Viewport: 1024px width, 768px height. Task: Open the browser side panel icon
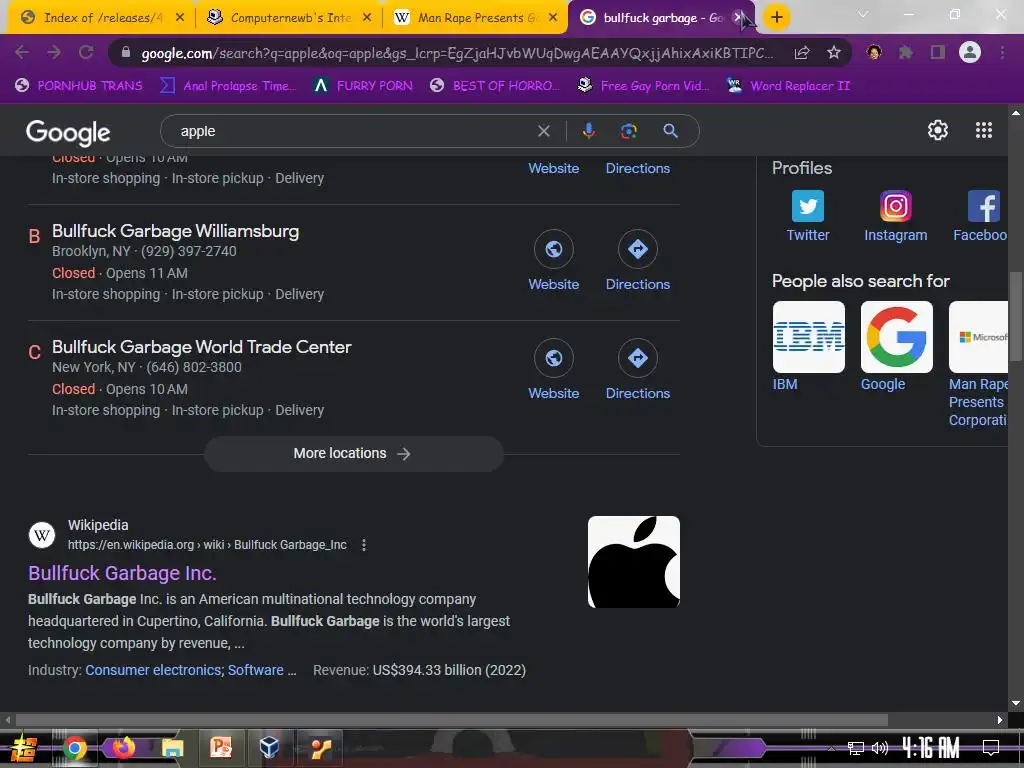tap(938, 52)
